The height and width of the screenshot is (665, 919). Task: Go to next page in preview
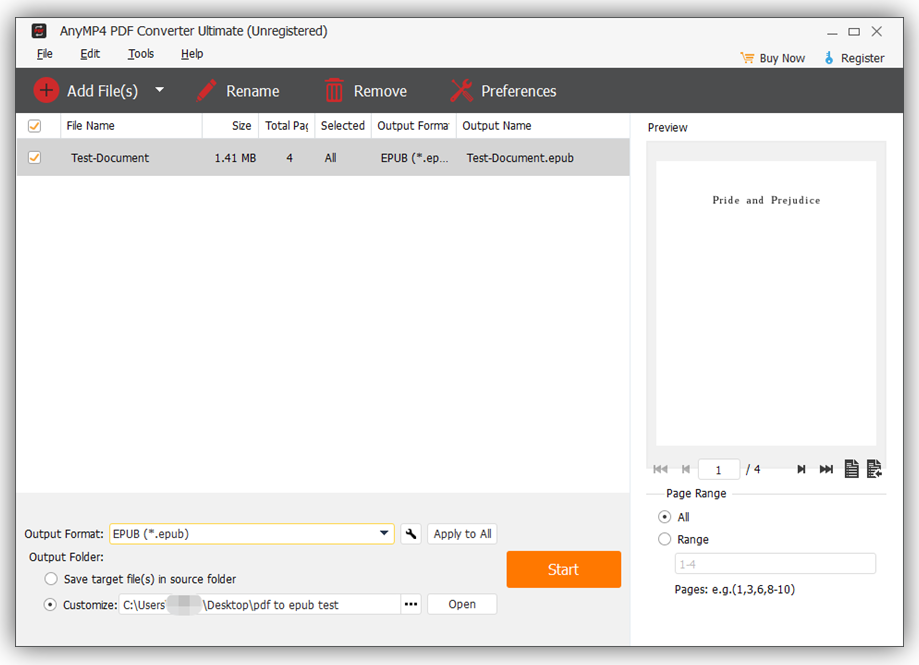pyautogui.click(x=801, y=469)
